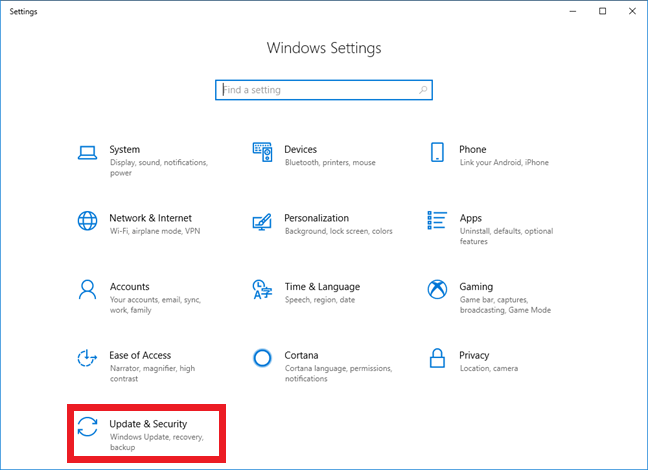This screenshot has height=470, width=648.
Task: Go to Network & Internet title
Action: pyautogui.click(x=150, y=218)
